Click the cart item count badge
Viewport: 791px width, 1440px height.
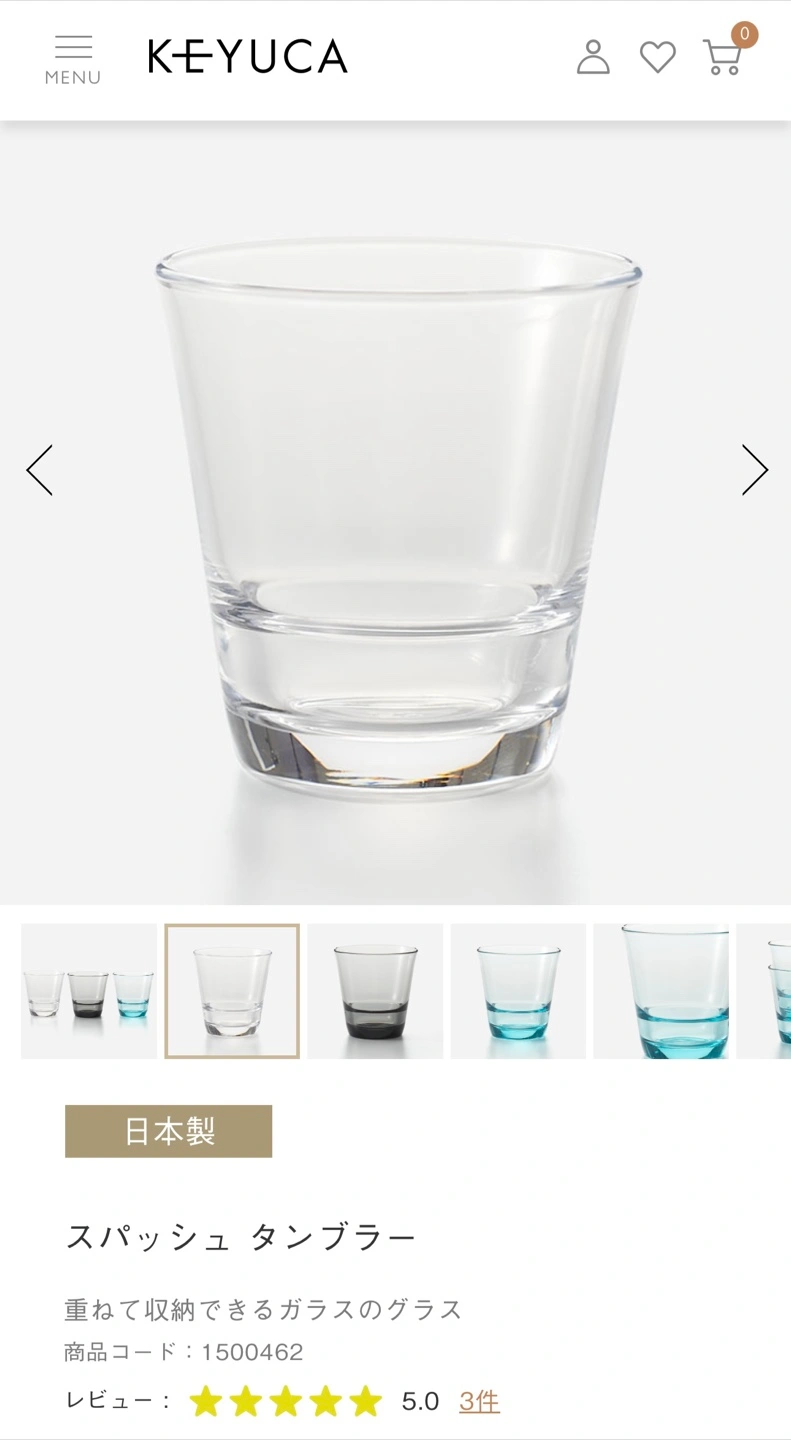pos(744,35)
